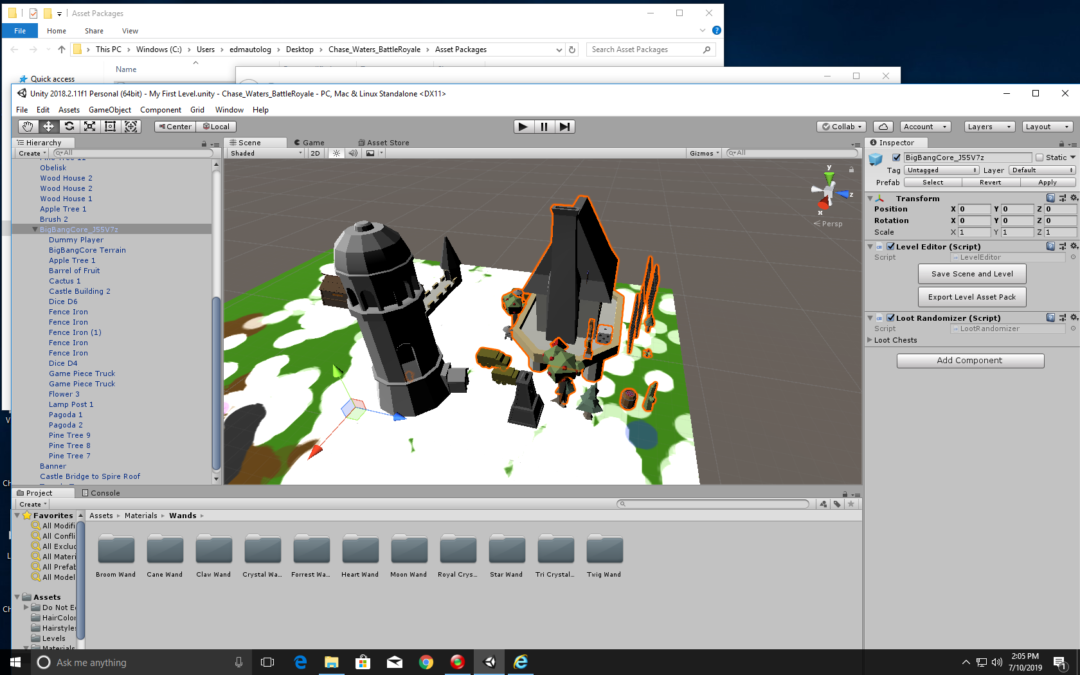Open the Broom Wand folder
1080x675 pixels.
tap(116, 556)
